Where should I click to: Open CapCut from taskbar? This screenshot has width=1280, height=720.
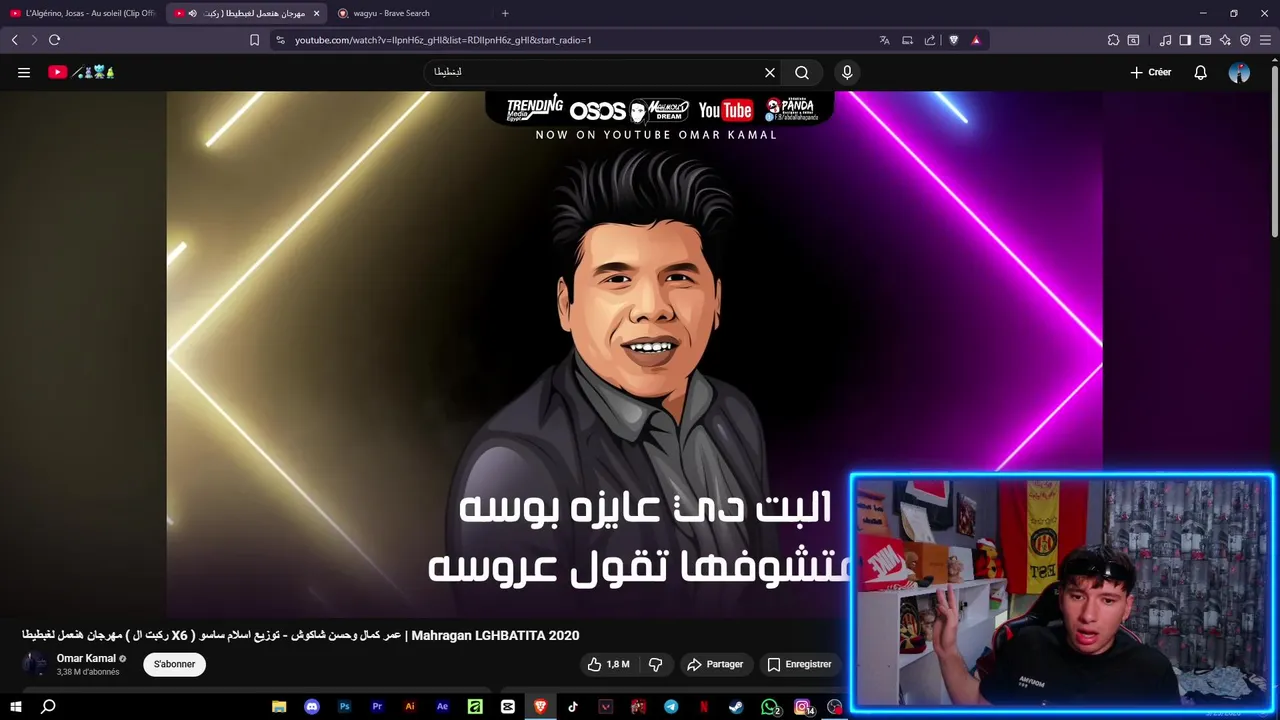point(508,707)
